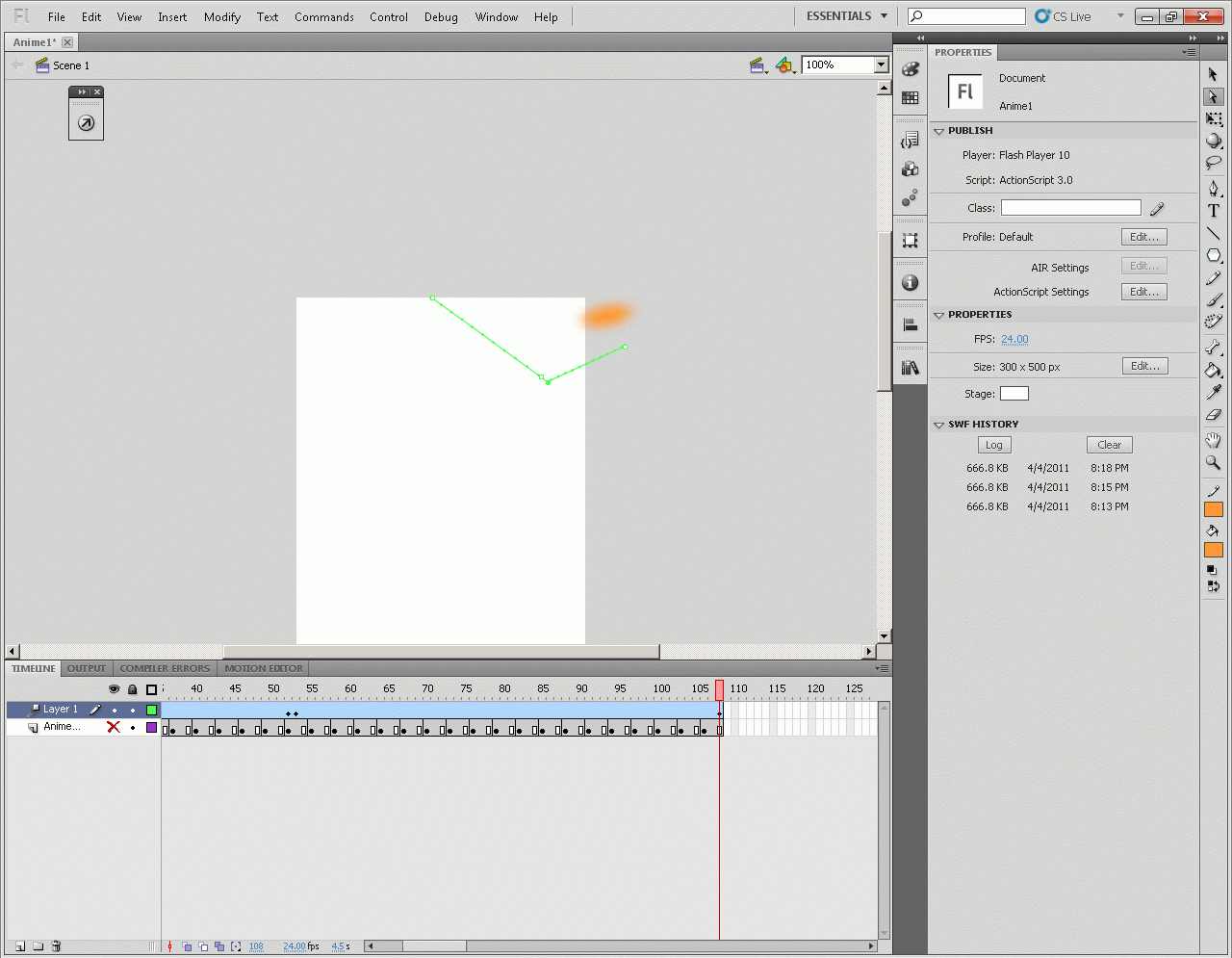Collapse the SWF HISTORY section
The height and width of the screenshot is (958, 1232).
pyautogui.click(x=939, y=425)
